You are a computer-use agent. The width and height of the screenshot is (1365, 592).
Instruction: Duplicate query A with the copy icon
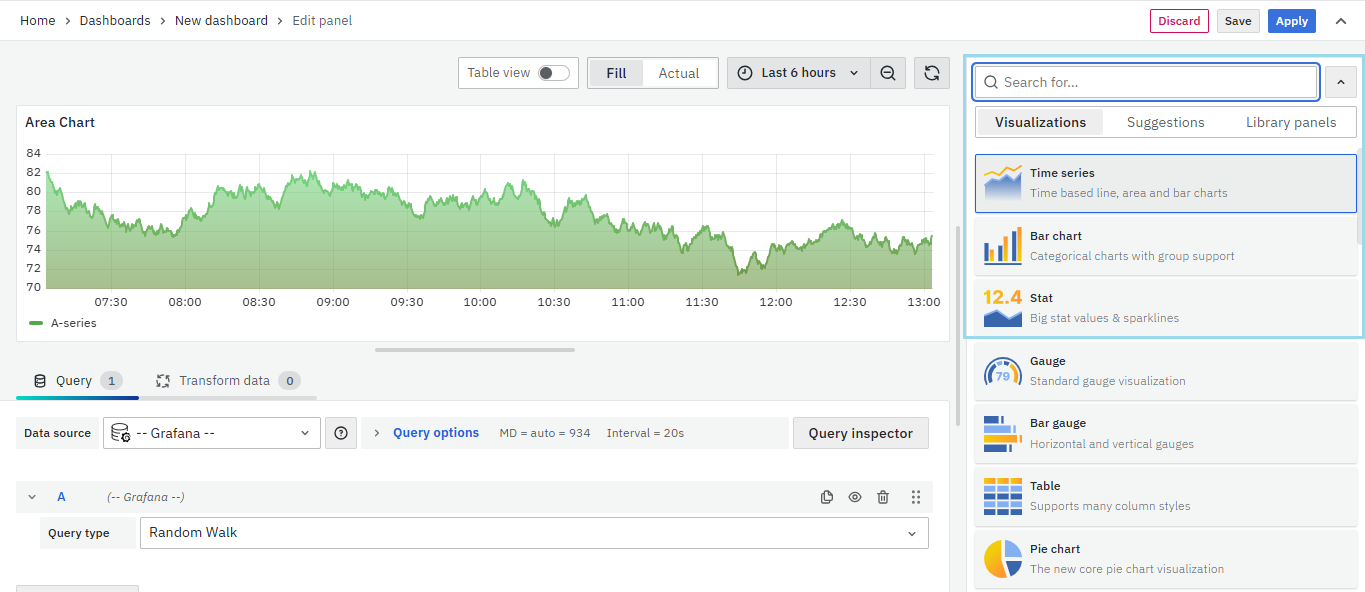[827, 497]
